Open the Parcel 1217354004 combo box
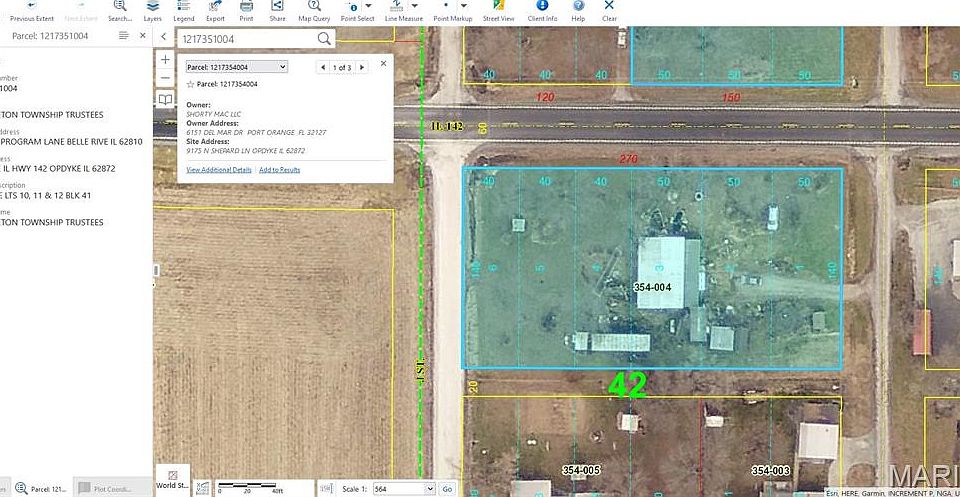Viewport: 960px width, 497px height. click(236, 67)
